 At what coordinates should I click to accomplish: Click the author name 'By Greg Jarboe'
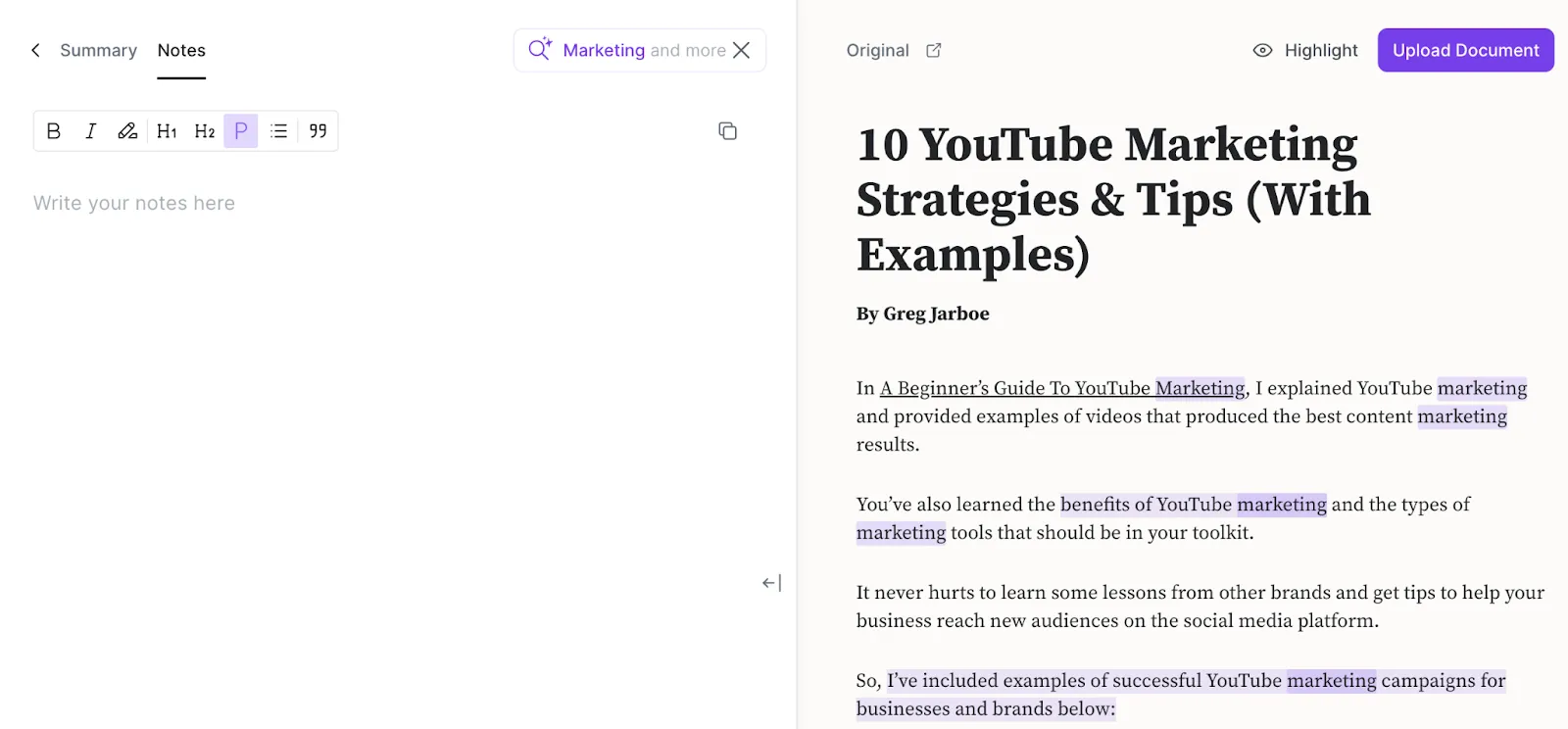[922, 314]
